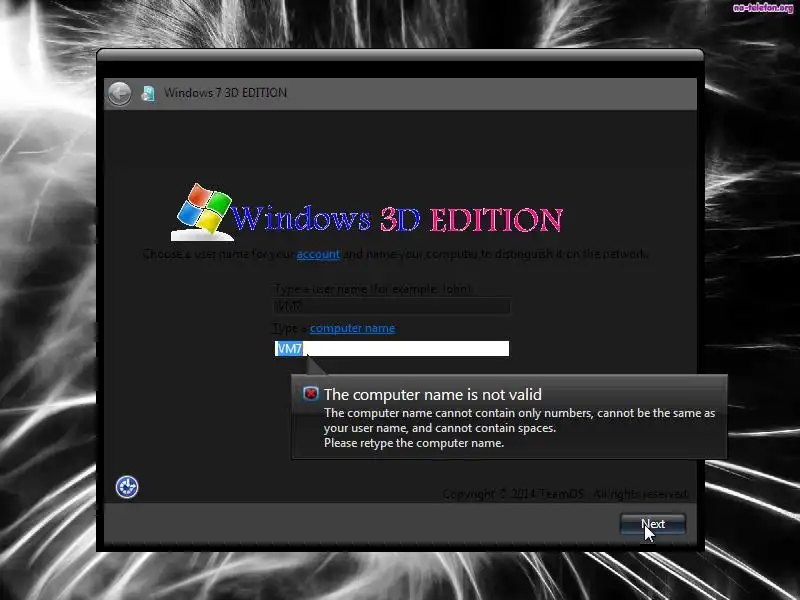Click the user name input field
Viewport: 800px width, 600px height.
392,307
